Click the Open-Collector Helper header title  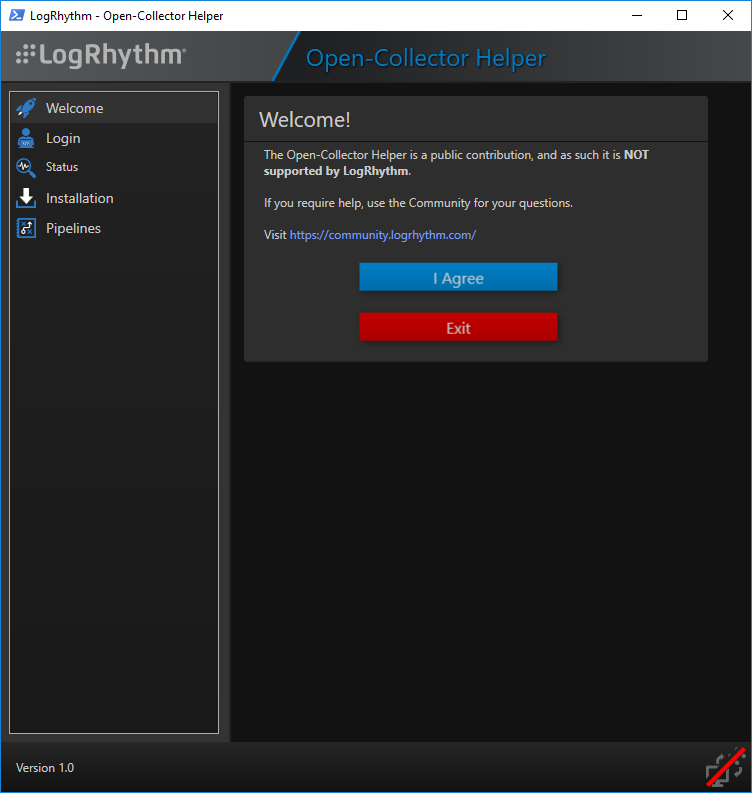(426, 58)
